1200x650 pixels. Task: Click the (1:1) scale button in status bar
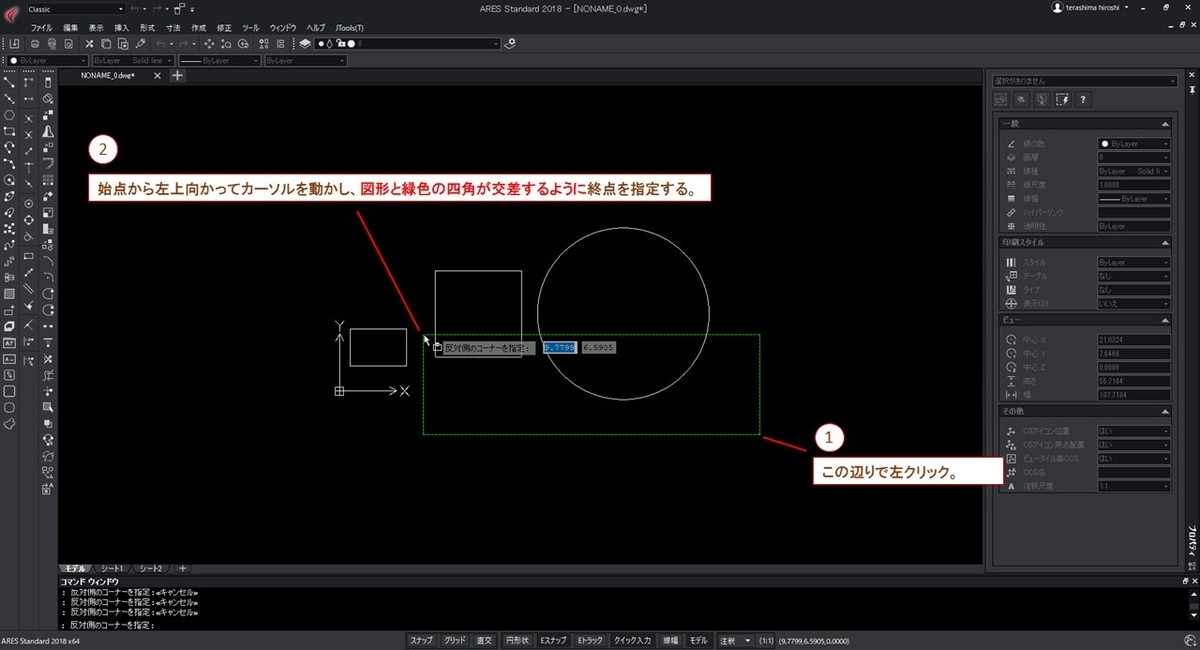765,640
